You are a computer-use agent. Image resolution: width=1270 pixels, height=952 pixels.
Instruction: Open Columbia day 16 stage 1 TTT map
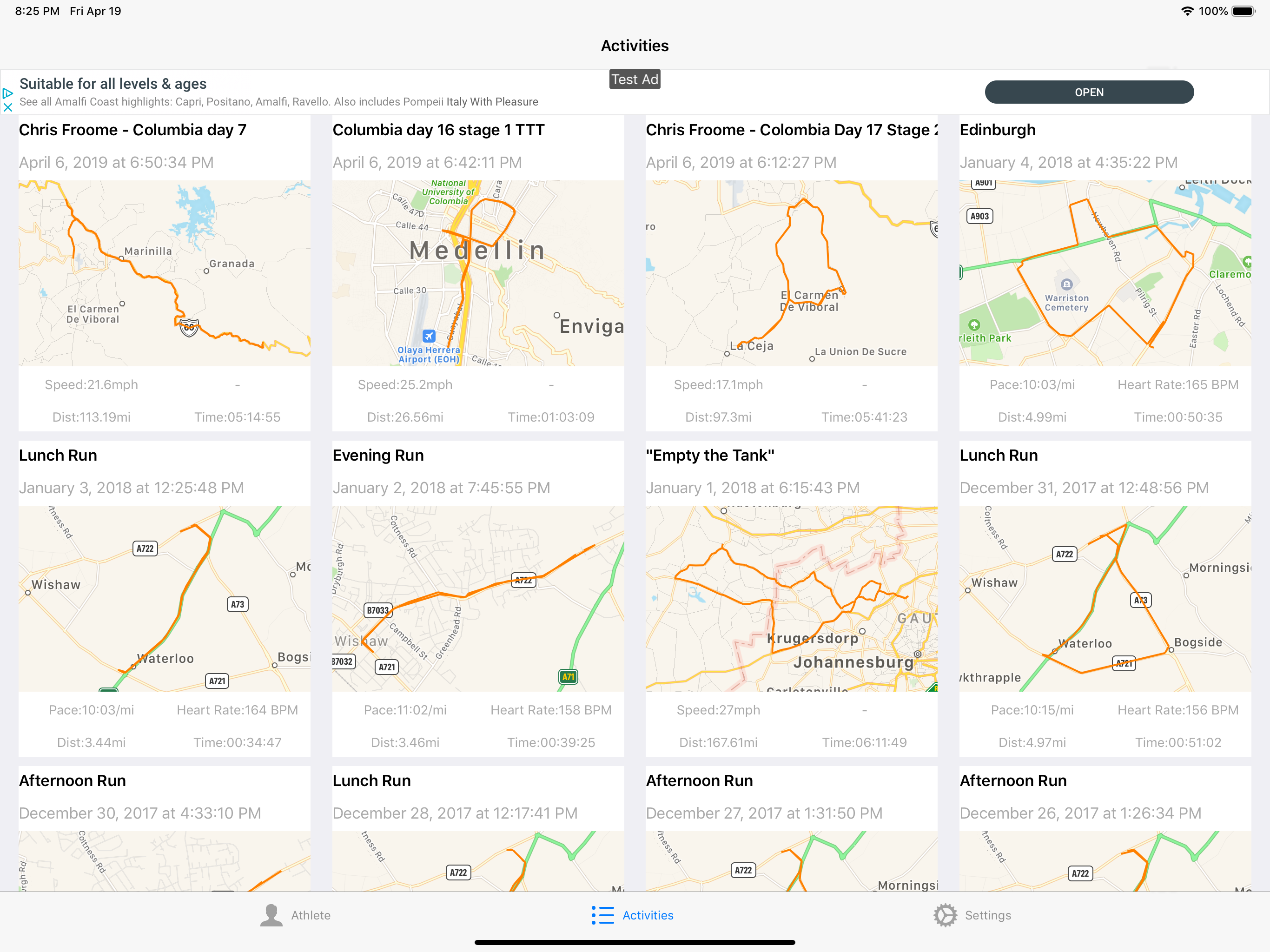coord(478,273)
